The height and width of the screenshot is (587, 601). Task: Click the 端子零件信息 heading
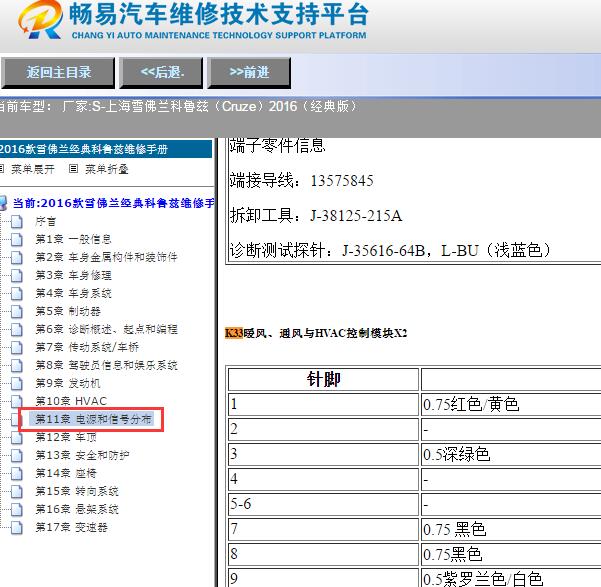277,146
